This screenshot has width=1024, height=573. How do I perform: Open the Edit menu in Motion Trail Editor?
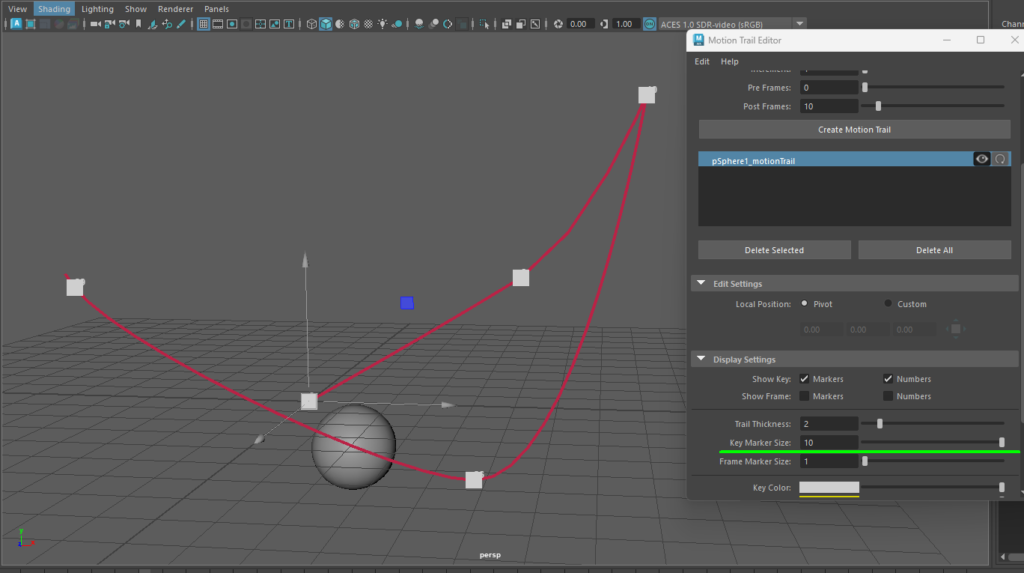click(702, 61)
